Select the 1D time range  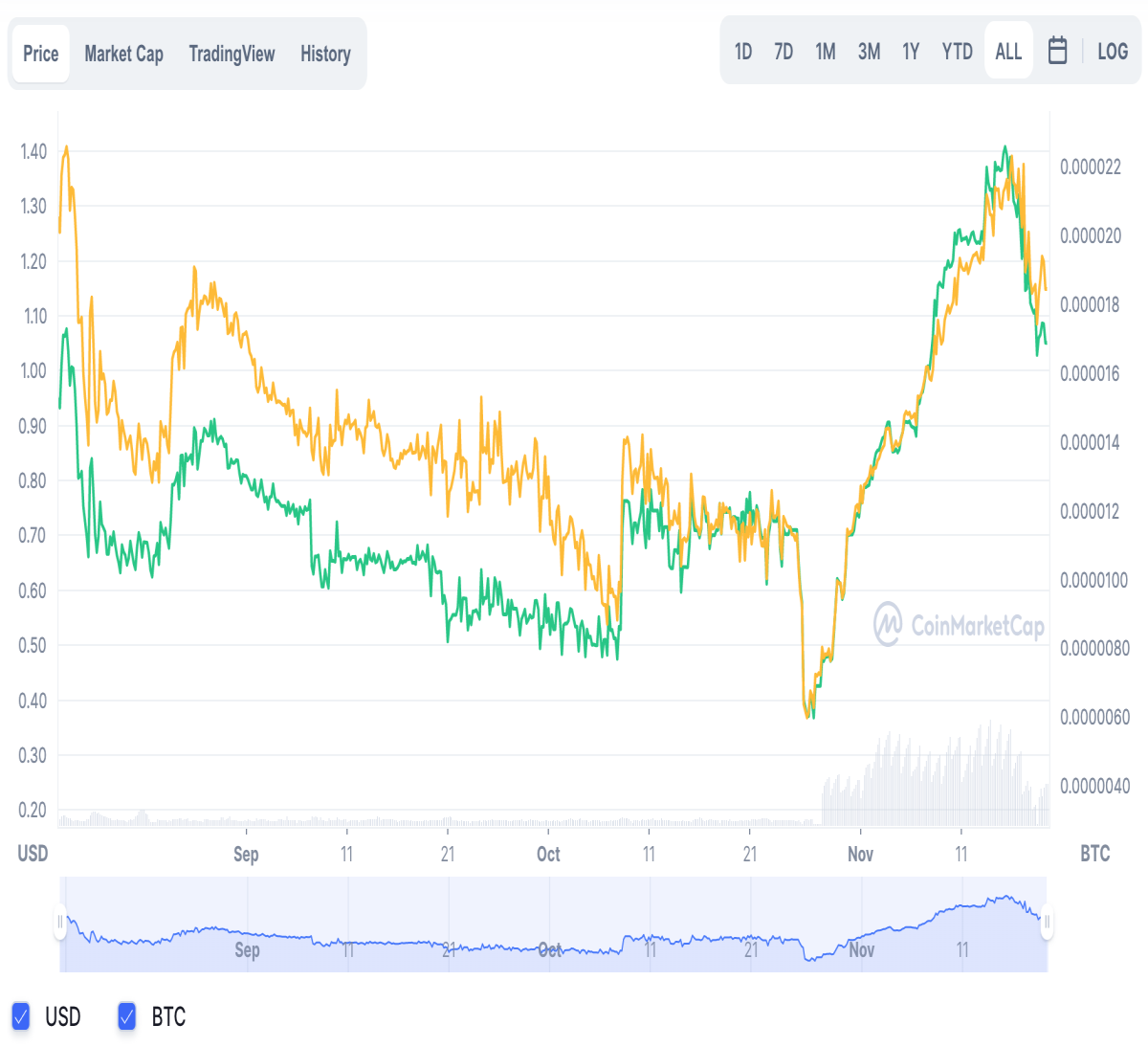click(x=743, y=52)
